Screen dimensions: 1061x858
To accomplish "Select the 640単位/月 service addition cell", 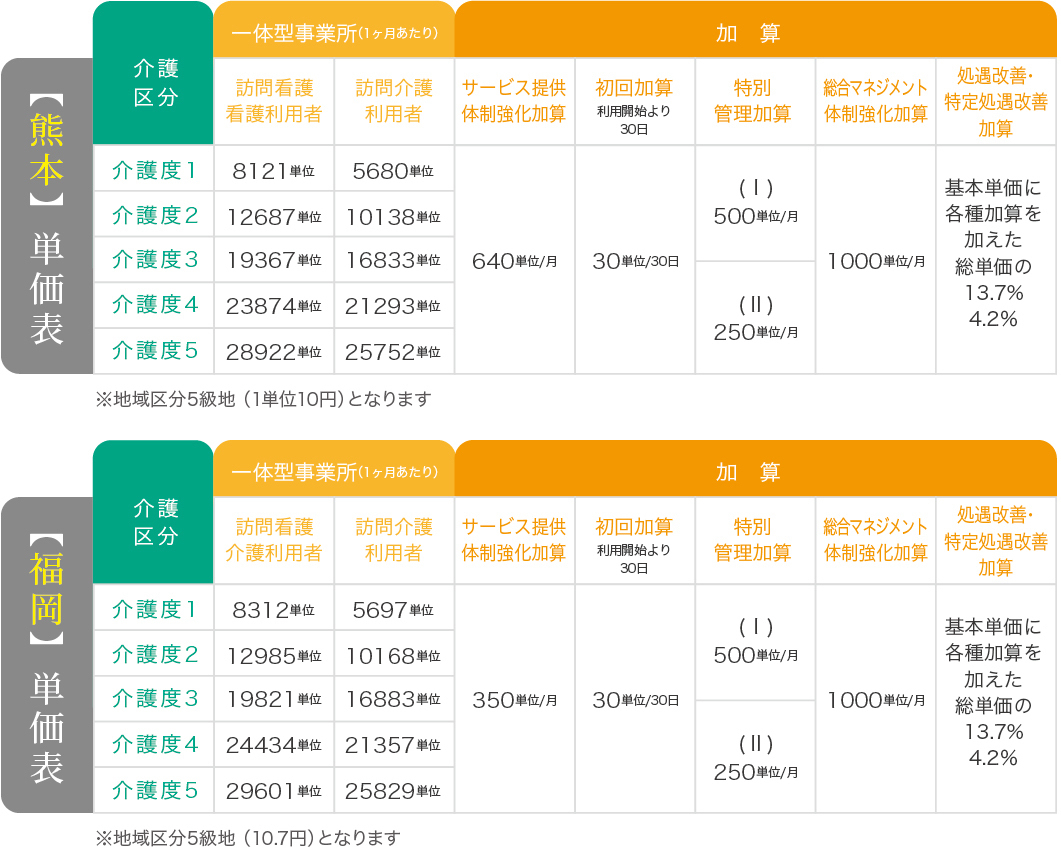I will tap(514, 261).
